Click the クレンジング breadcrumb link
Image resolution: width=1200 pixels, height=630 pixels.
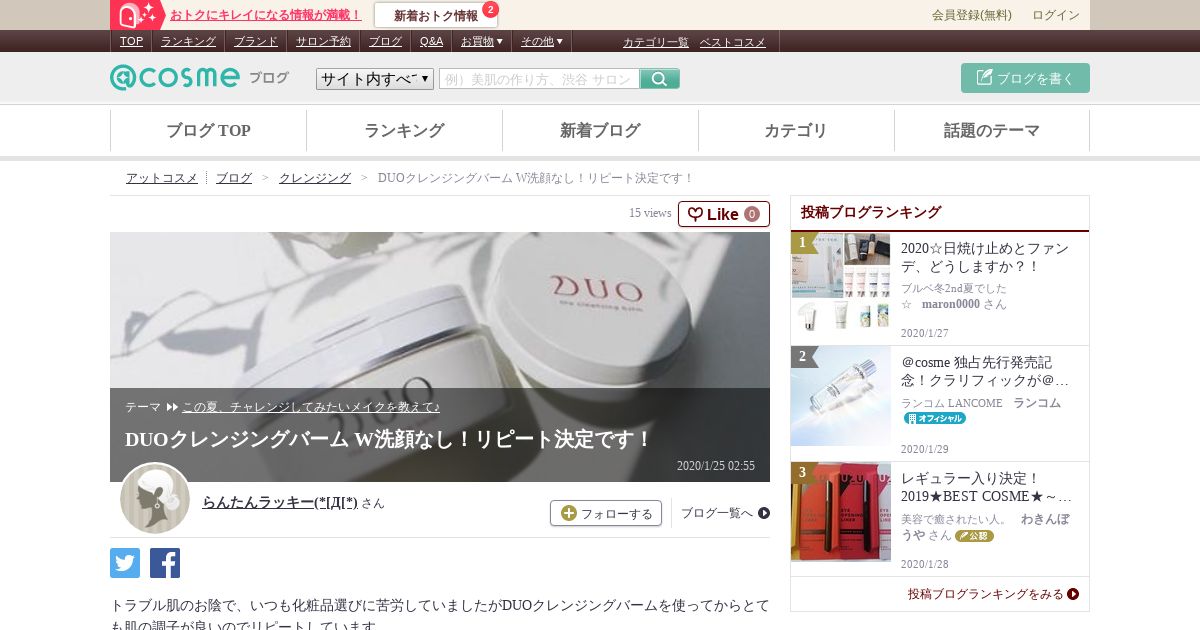[x=315, y=178]
